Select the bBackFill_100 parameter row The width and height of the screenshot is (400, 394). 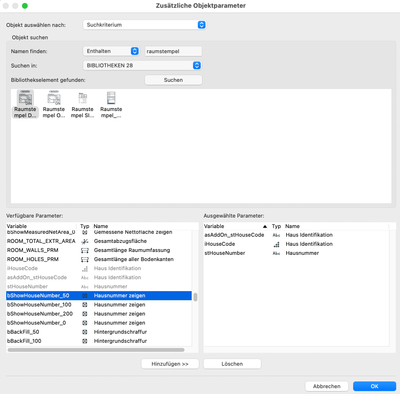(x=99, y=341)
